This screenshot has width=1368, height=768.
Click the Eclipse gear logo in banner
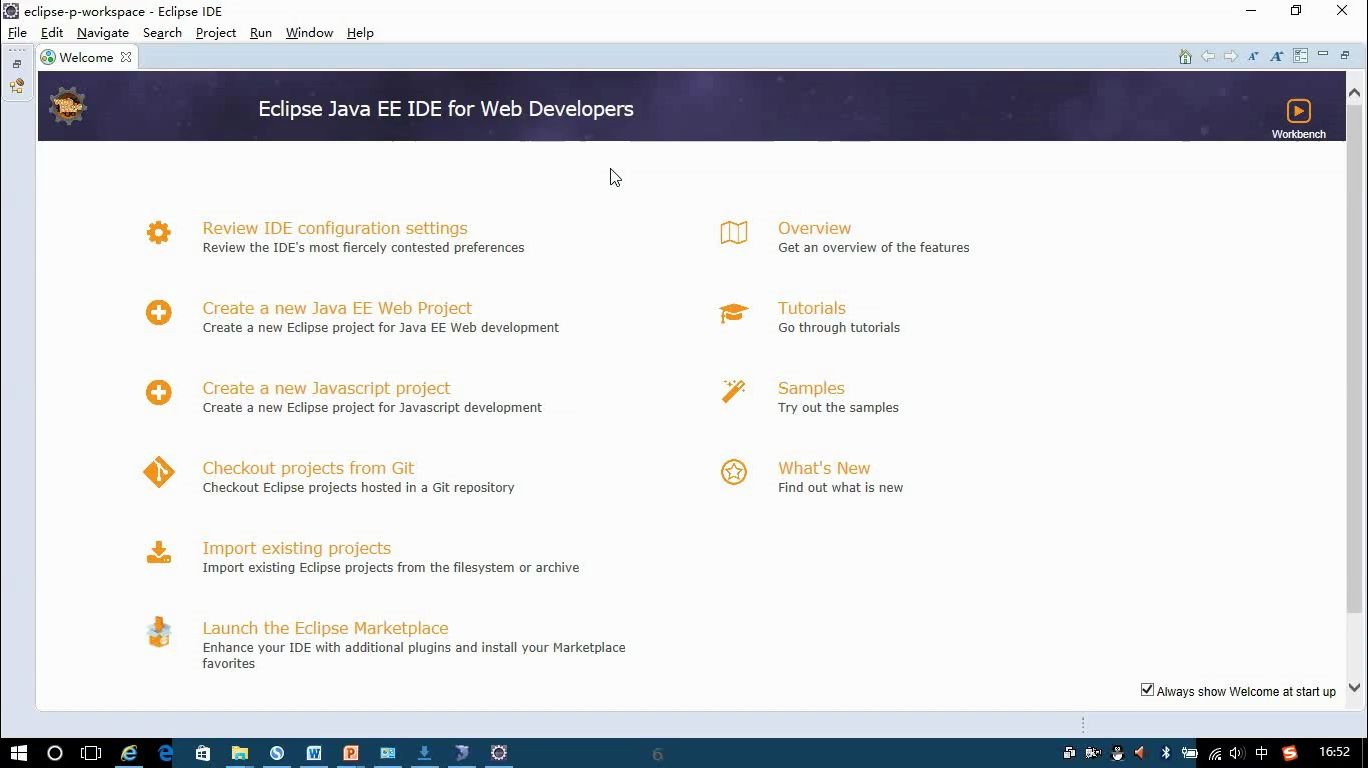click(x=68, y=106)
